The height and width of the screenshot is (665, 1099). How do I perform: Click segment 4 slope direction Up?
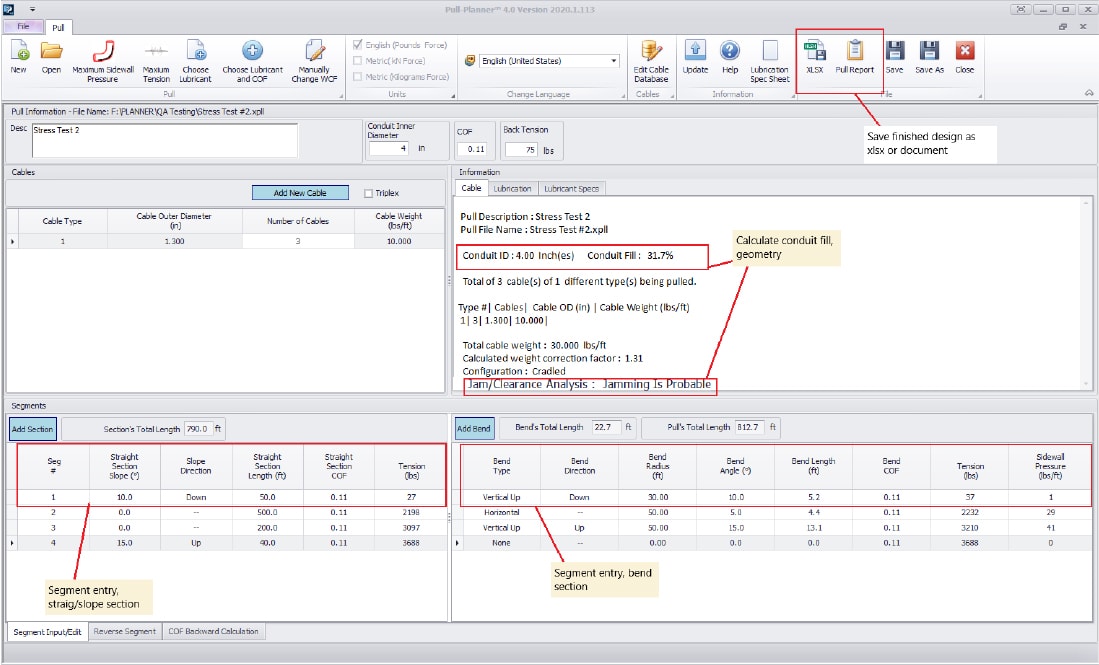(x=196, y=543)
